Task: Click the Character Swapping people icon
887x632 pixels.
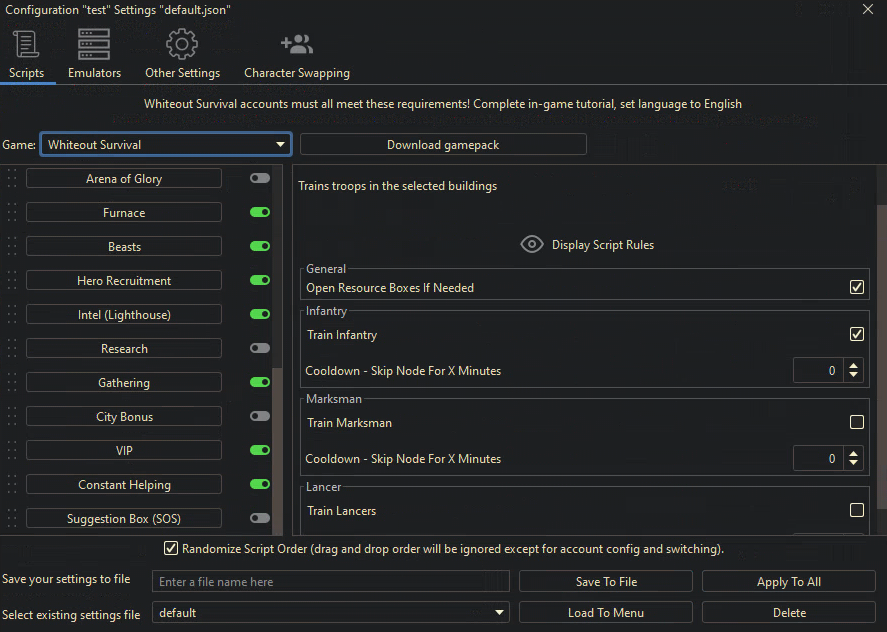Action: coord(297,44)
